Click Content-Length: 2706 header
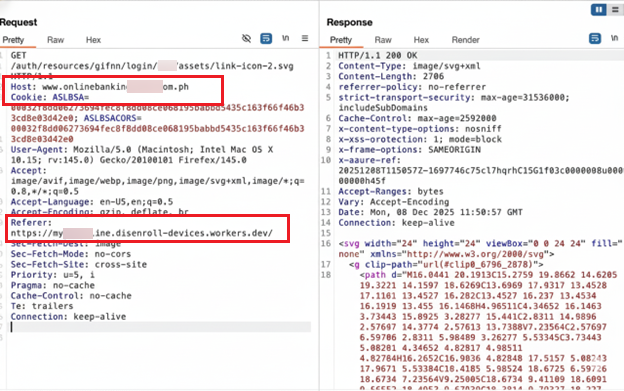624x391 pixels. (391, 76)
